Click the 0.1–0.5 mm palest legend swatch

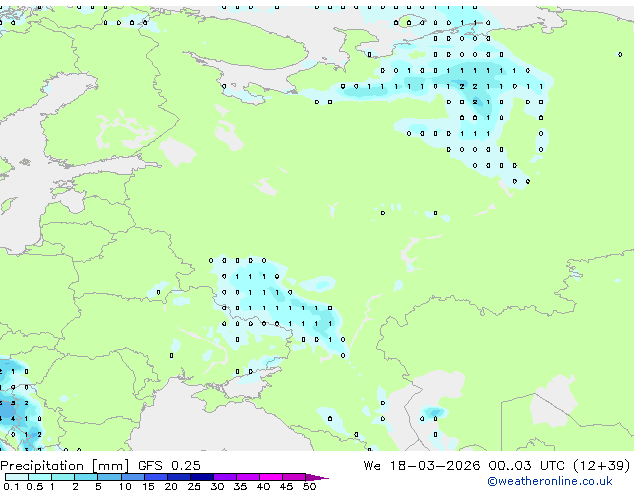tap(17, 477)
